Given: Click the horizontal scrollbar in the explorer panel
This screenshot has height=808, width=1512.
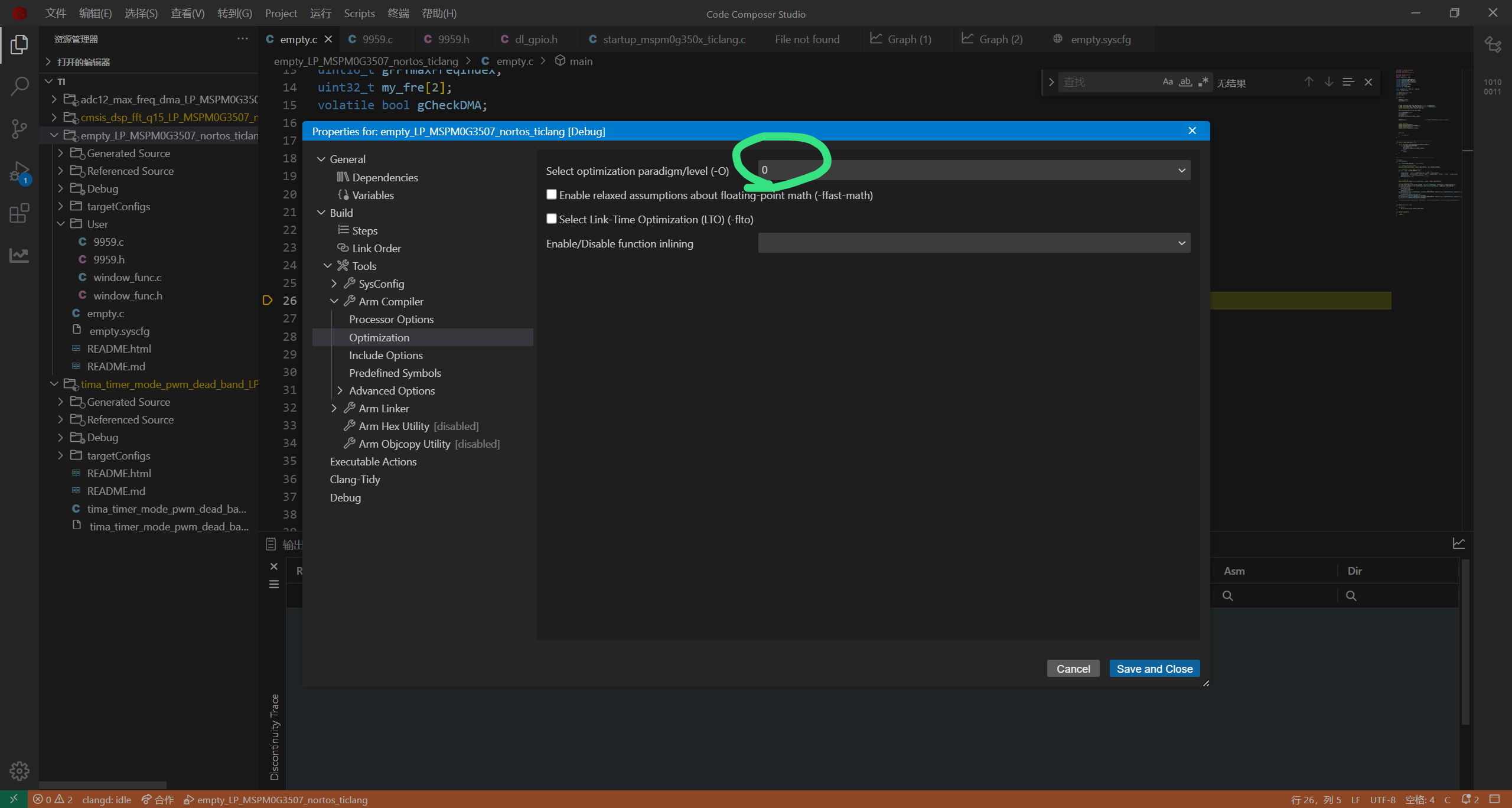Looking at the screenshot, I should click(103, 786).
